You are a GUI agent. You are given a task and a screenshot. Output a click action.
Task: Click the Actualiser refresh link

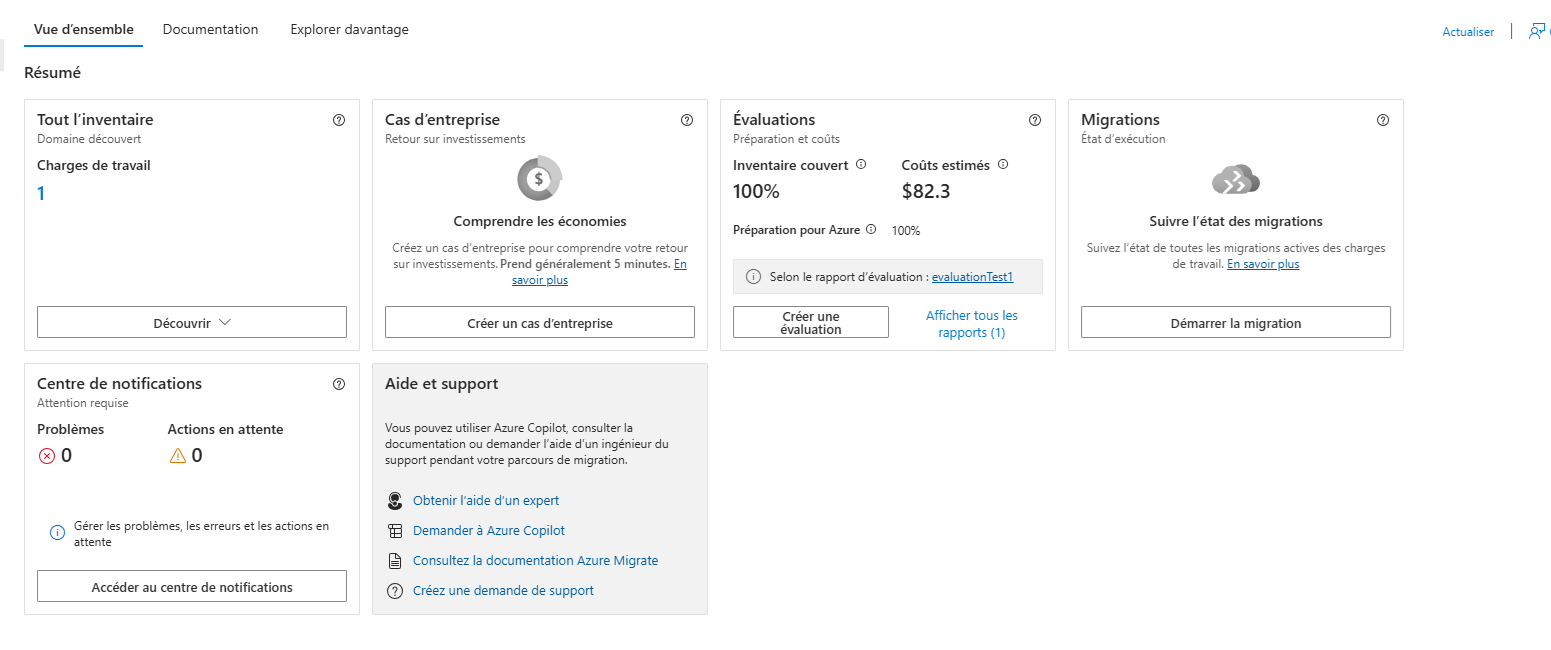coord(1468,32)
